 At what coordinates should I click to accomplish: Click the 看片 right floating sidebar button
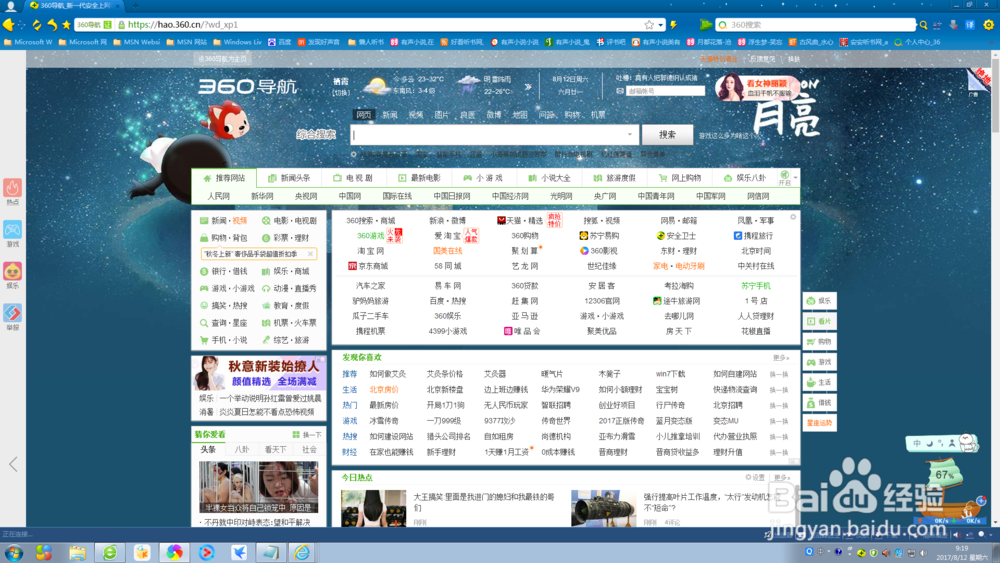(x=820, y=321)
